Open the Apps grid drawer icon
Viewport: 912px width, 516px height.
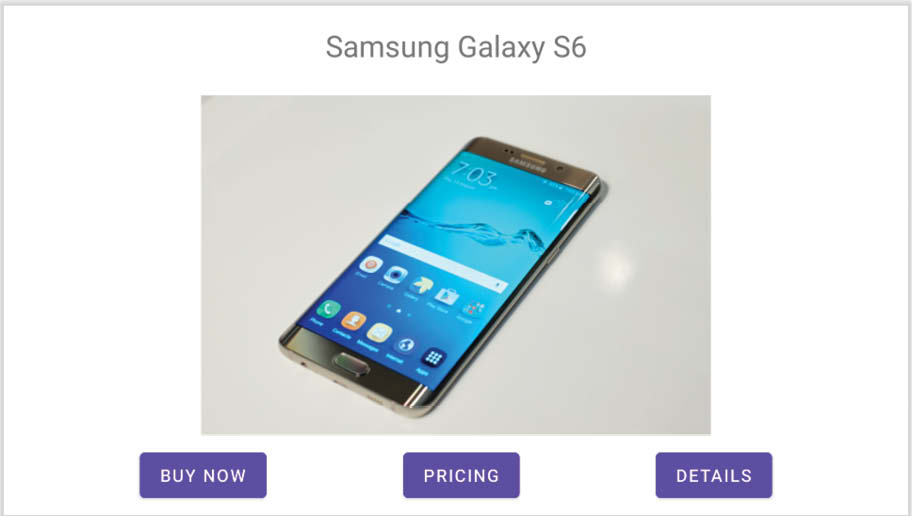pyautogui.click(x=434, y=357)
